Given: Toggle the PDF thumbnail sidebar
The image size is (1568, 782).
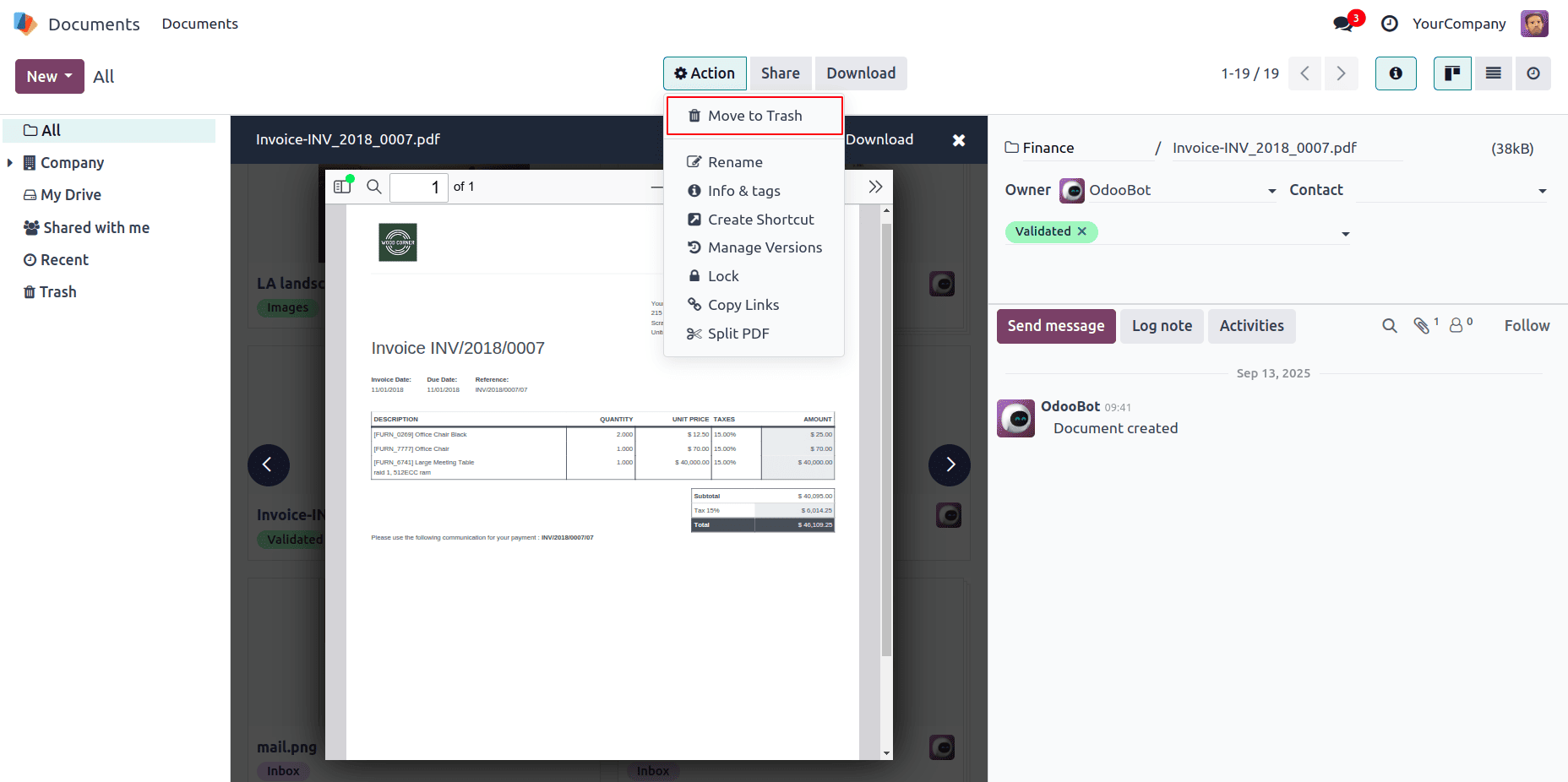Looking at the screenshot, I should tap(343, 186).
